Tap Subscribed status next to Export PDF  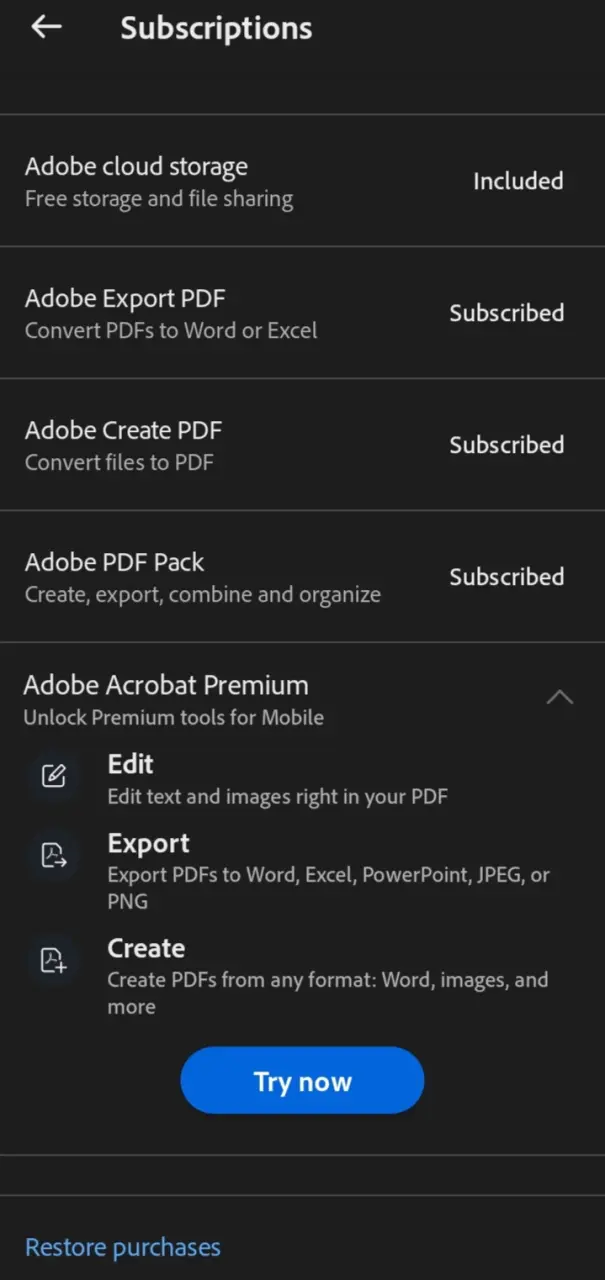pos(506,313)
